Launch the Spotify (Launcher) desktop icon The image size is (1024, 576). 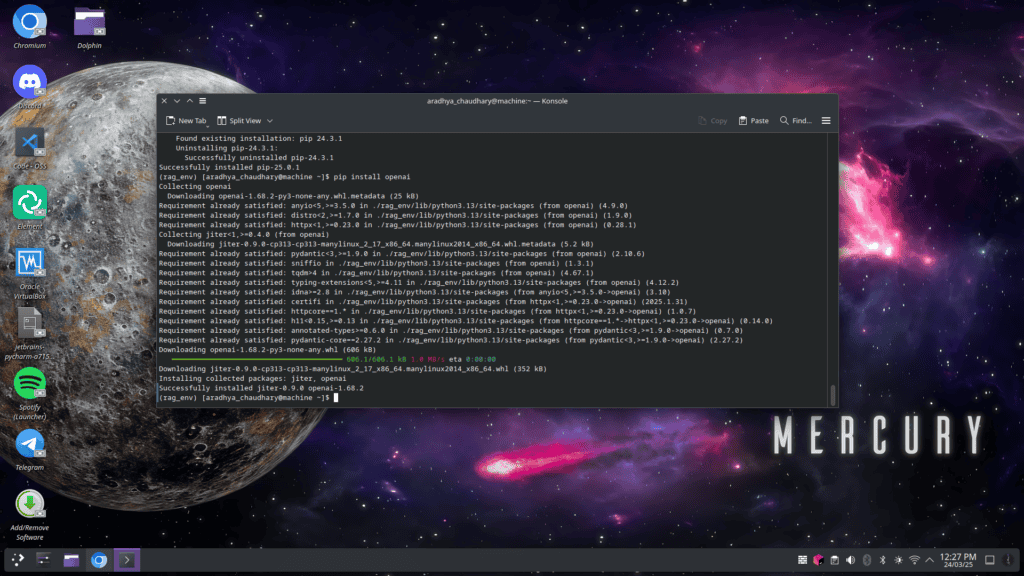click(x=29, y=392)
